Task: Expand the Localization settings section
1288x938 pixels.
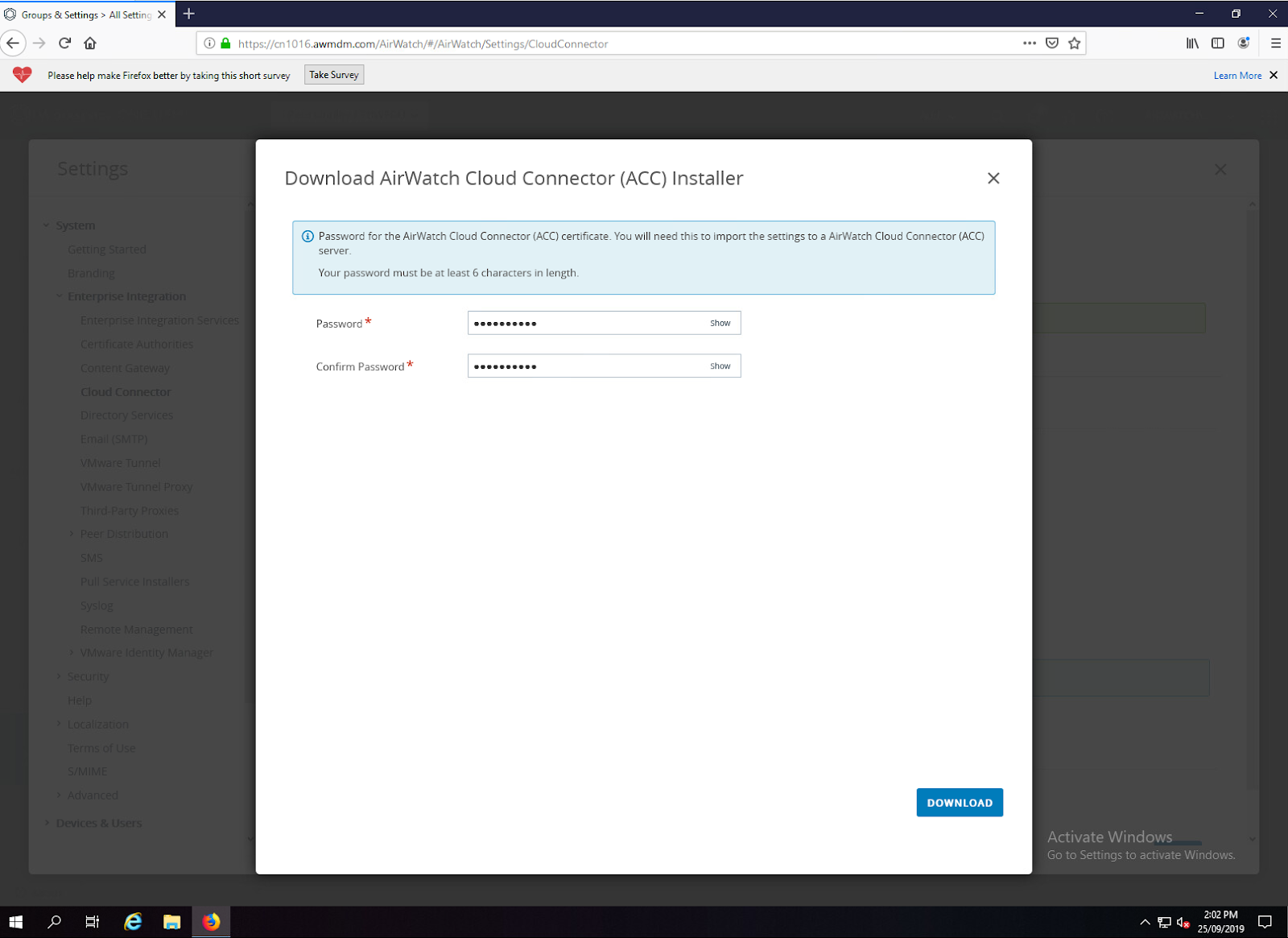Action: tap(59, 725)
